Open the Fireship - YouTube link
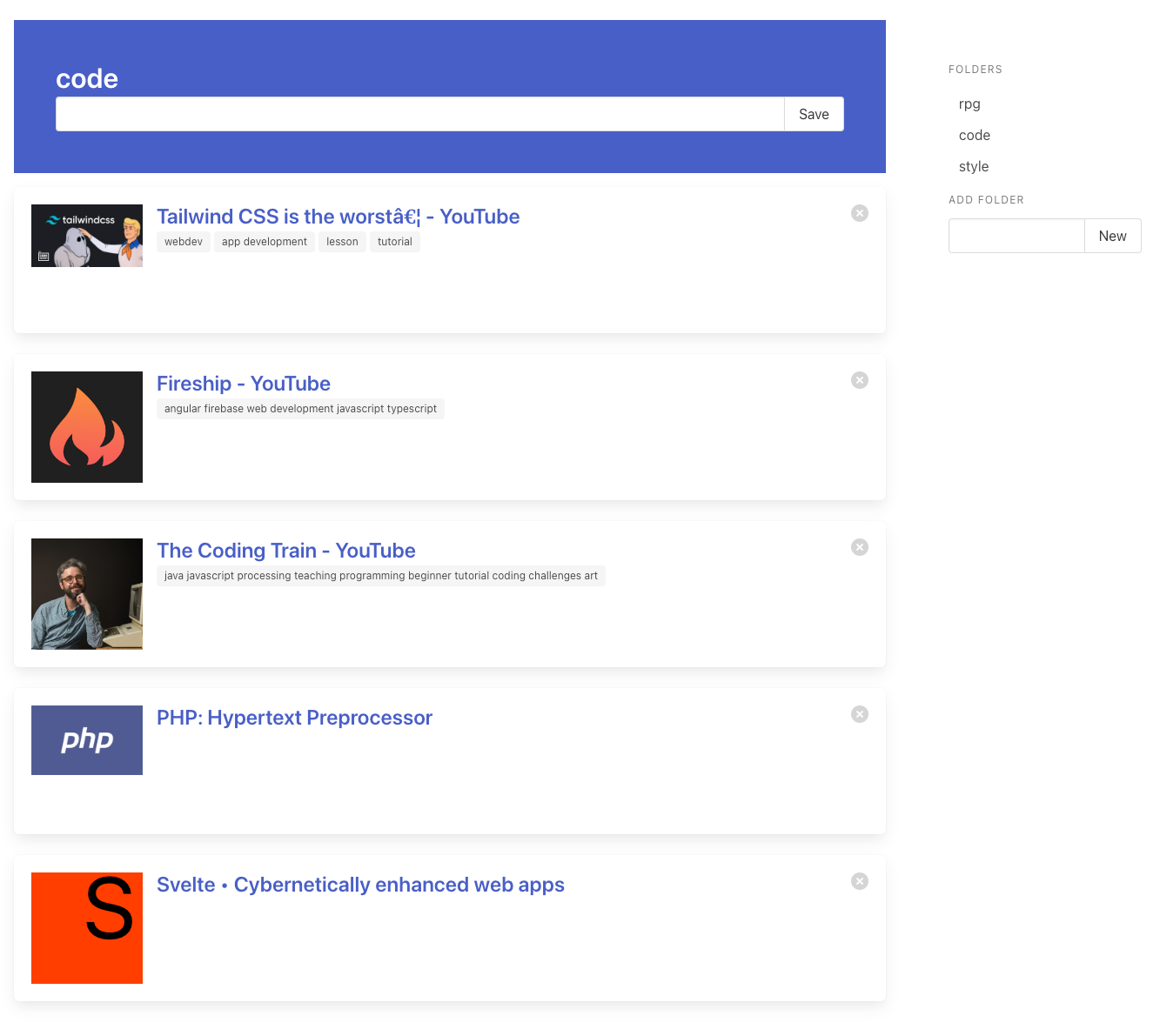Viewport: 1160px width, 1036px height. point(244,384)
